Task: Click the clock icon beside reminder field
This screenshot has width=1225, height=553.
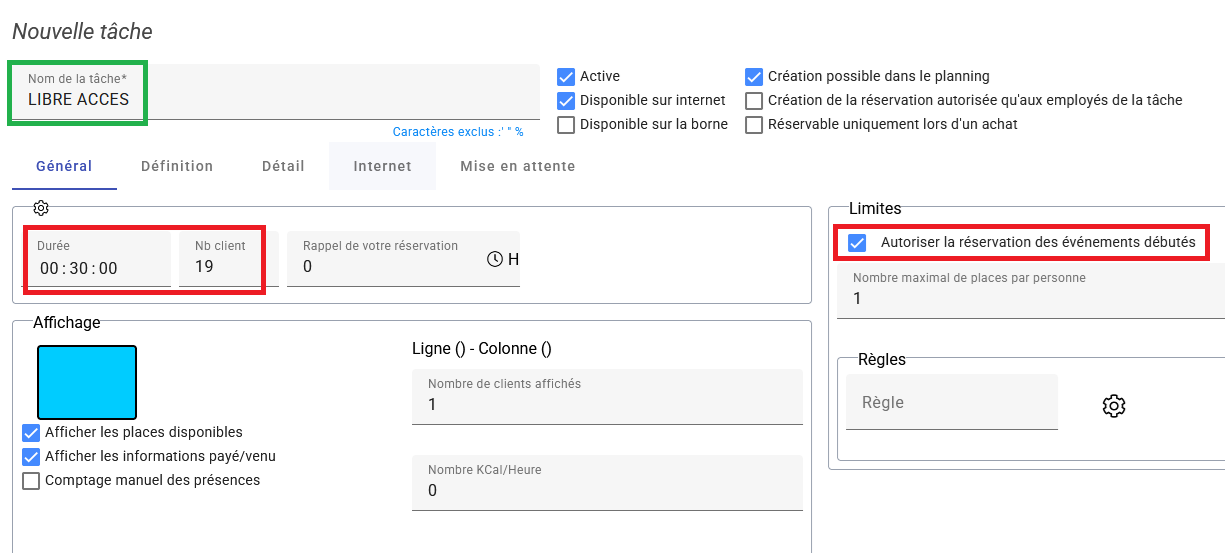Action: click(495, 259)
